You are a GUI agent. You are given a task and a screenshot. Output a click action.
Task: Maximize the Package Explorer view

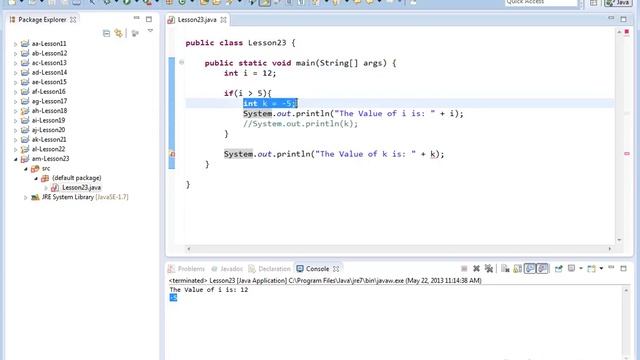[149, 19]
